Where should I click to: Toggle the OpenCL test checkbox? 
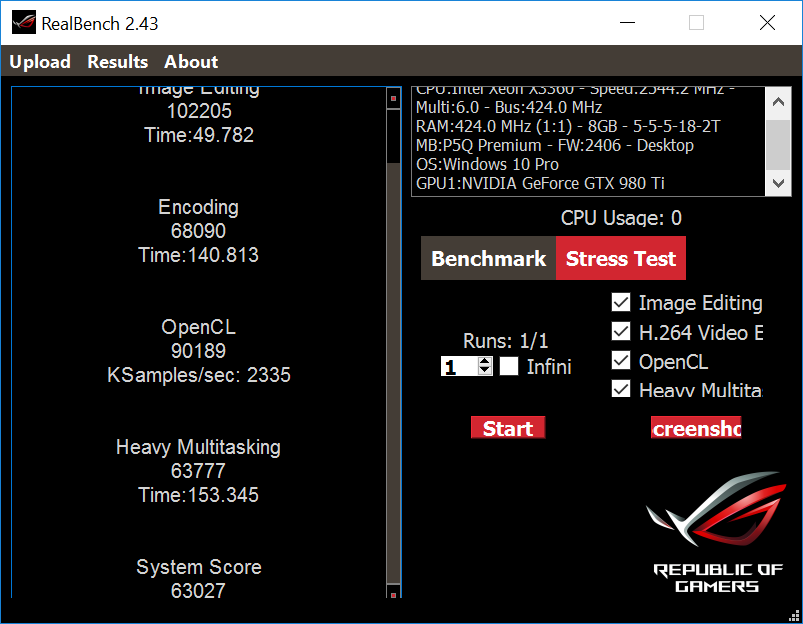tap(621, 361)
